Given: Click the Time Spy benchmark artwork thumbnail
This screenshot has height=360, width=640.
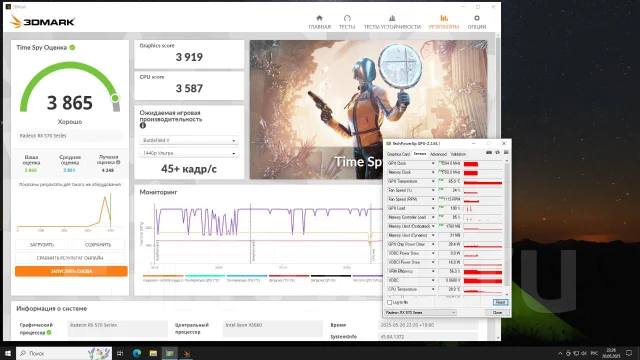Looking at the screenshot, I should point(369,109).
